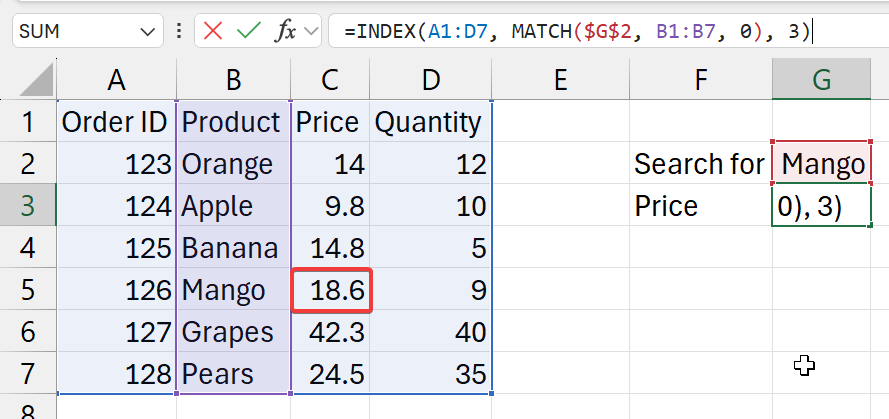The width and height of the screenshot is (889, 419).
Task: Click the Grapes product cell
Action: (x=233, y=332)
